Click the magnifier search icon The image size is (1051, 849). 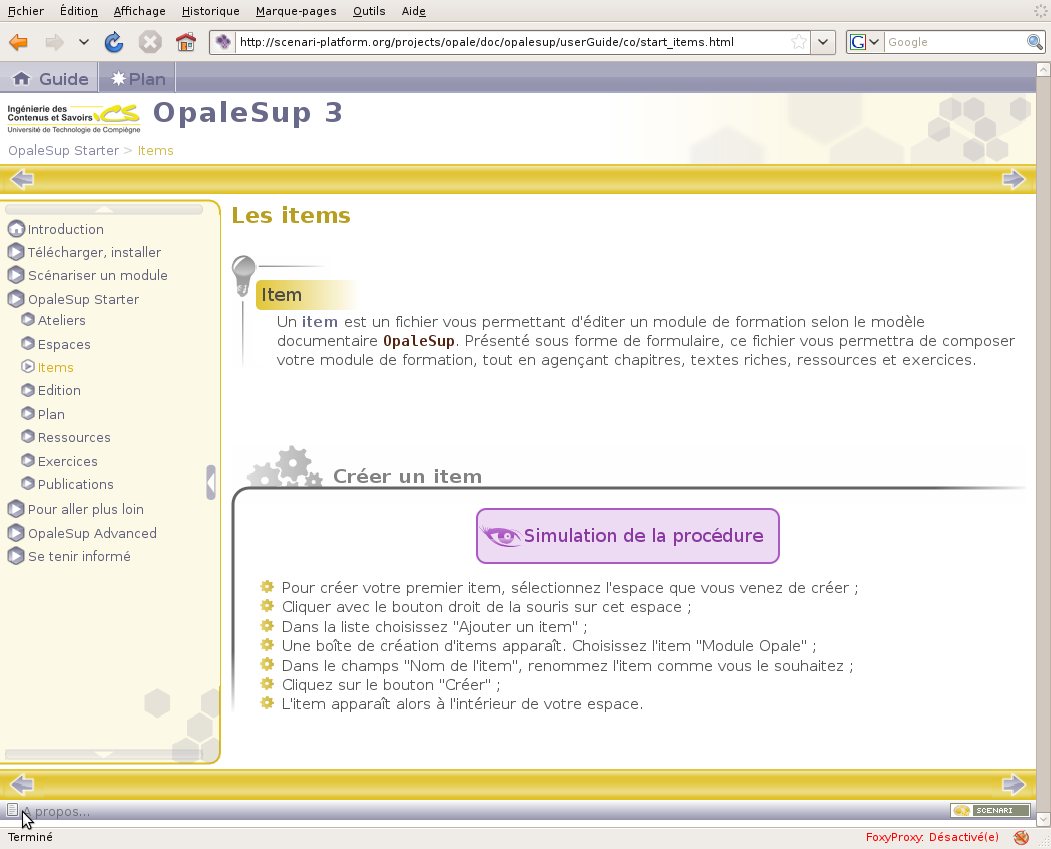click(x=1035, y=42)
